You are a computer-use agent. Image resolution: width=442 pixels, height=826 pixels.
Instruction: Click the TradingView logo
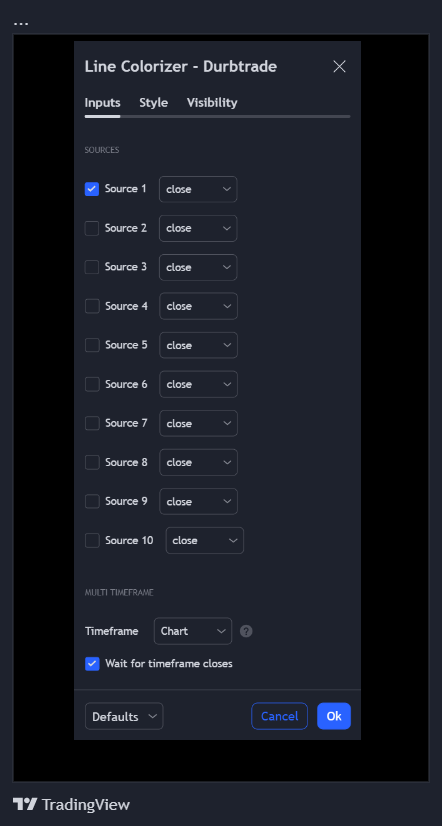(71, 804)
